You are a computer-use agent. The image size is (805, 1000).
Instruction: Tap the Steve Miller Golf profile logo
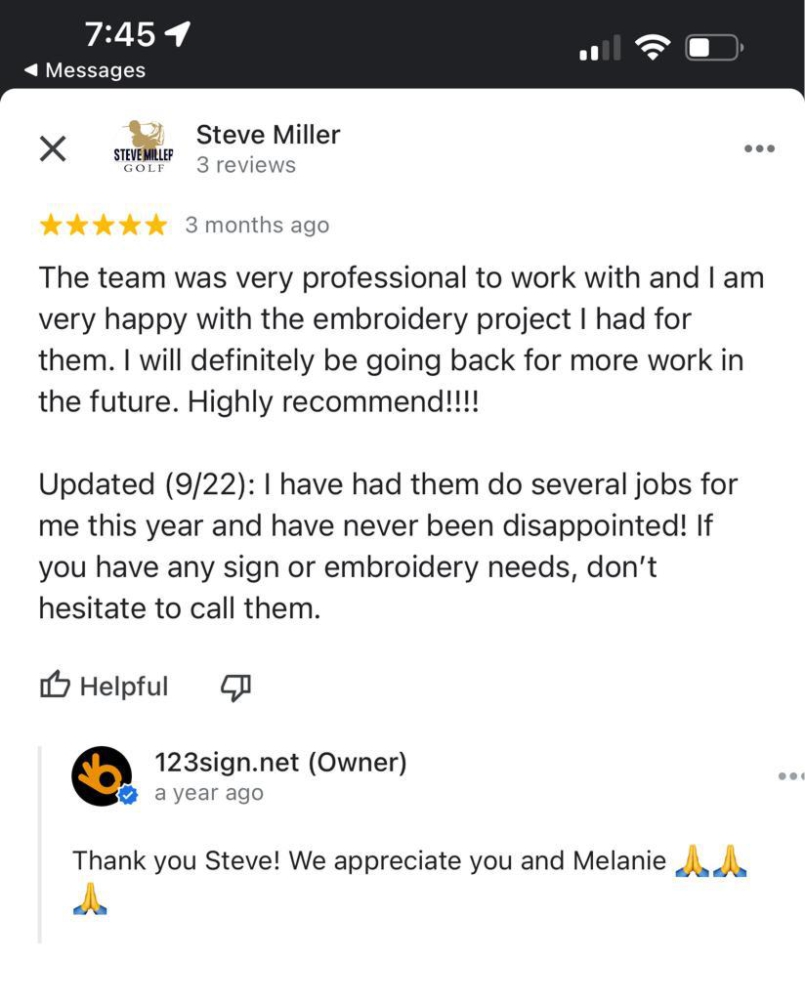point(141,148)
